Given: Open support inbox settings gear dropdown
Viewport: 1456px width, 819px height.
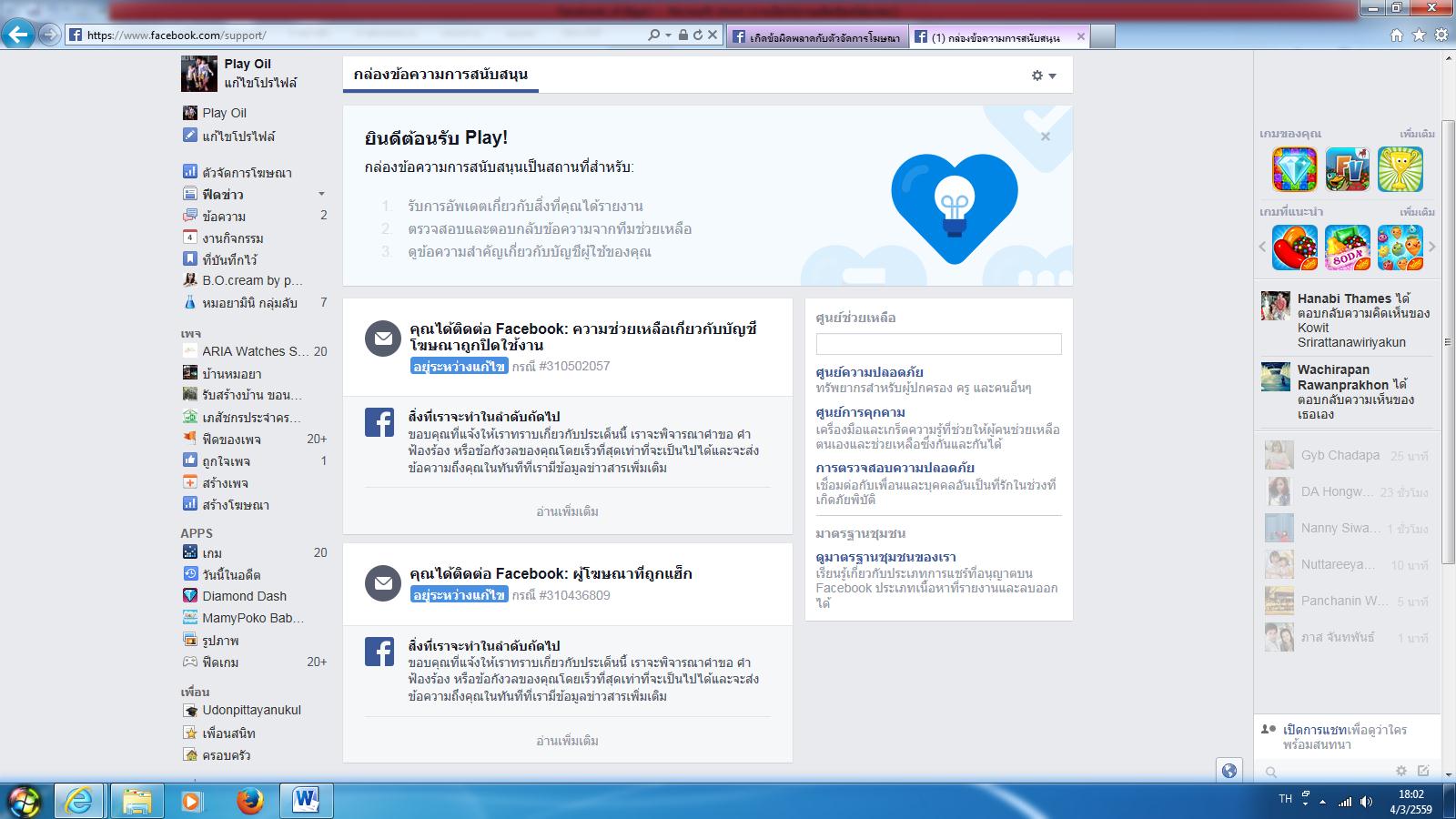Looking at the screenshot, I should [x=1044, y=76].
